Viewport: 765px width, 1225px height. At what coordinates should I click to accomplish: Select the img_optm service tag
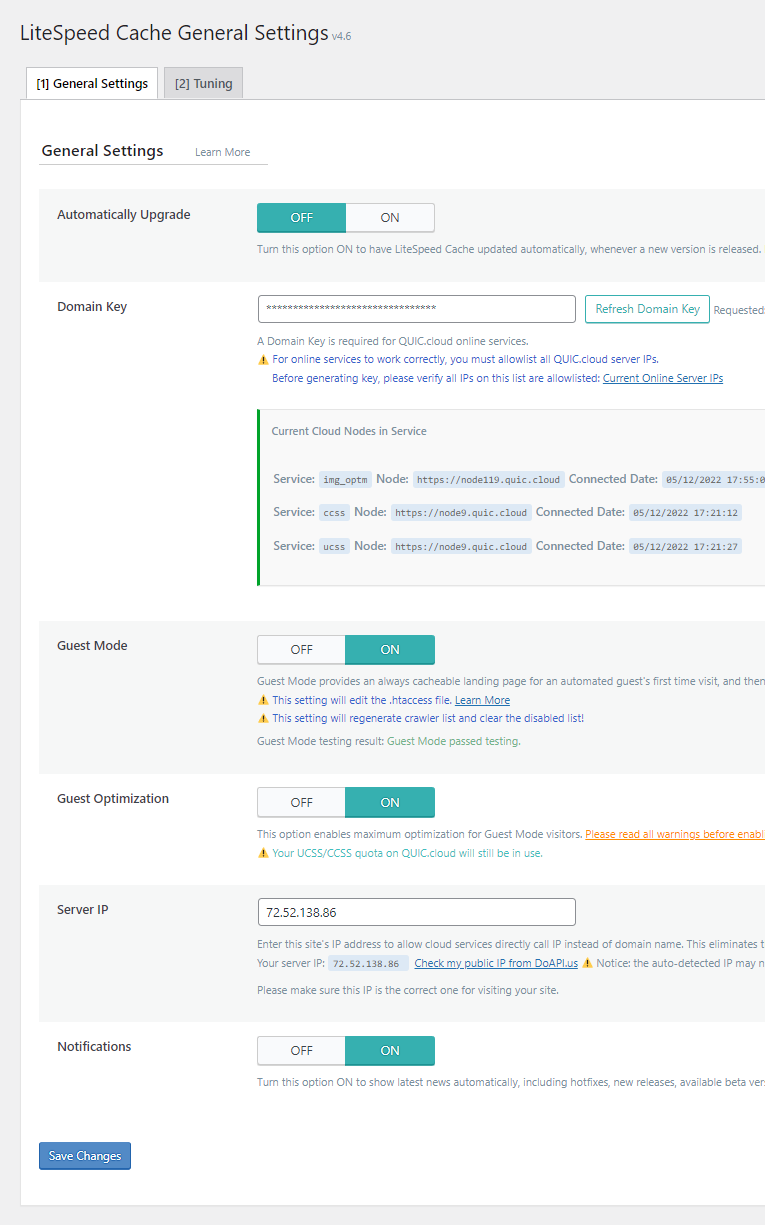(346, 480)
